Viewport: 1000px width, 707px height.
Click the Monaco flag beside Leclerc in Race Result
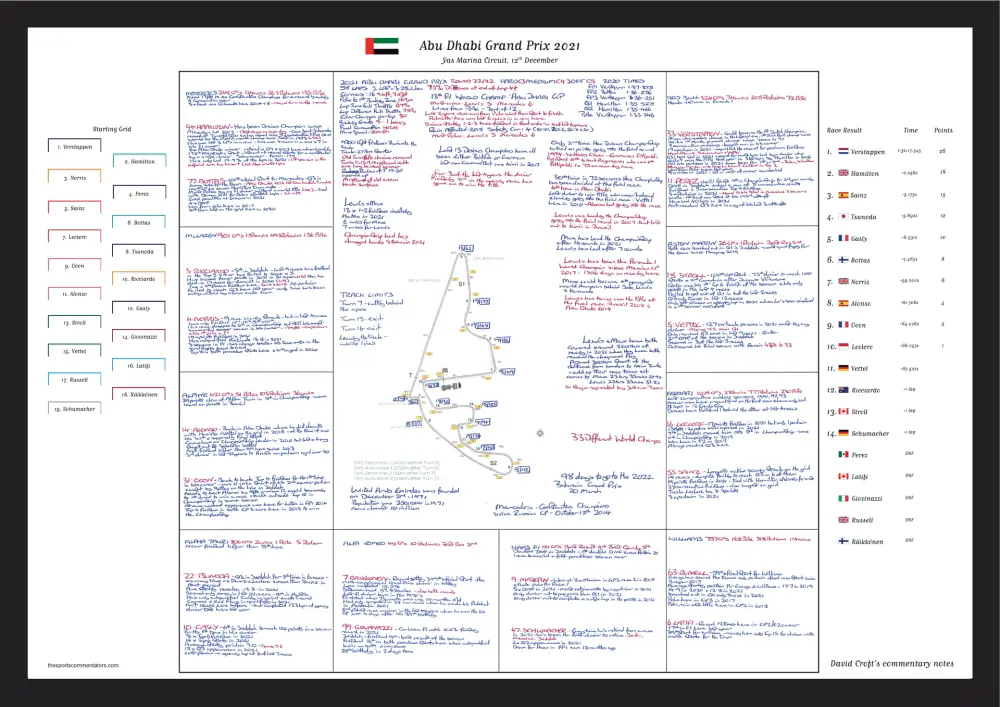[x=843, y=347]
